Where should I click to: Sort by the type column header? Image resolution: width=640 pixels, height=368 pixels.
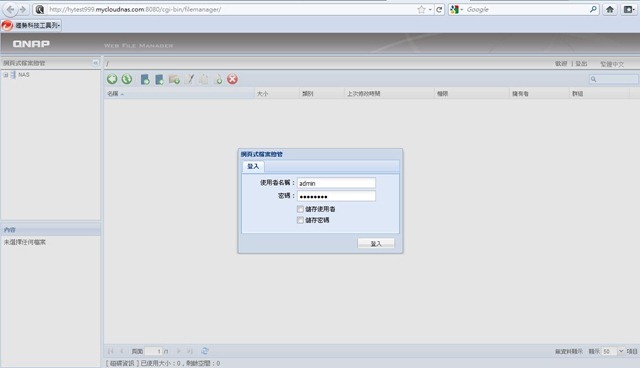[322, 93]
